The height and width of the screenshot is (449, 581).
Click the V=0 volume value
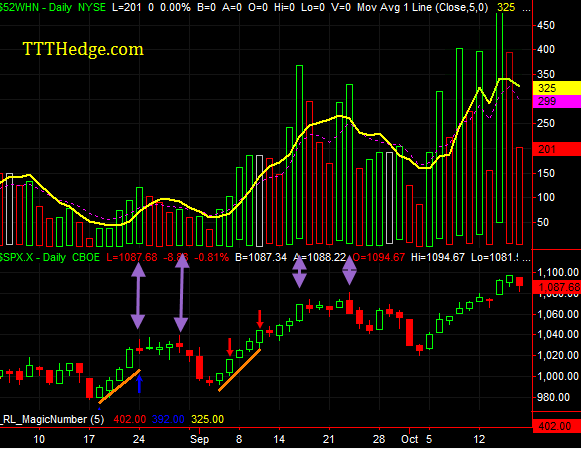341,7
